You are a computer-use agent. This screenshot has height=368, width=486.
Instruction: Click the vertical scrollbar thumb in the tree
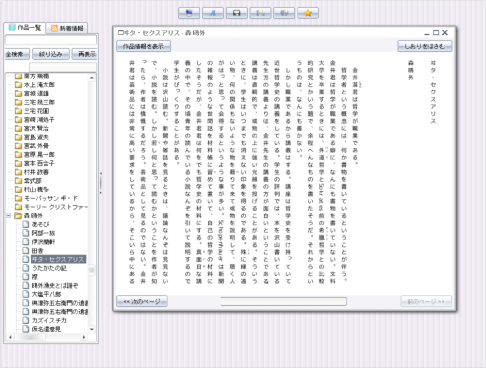(x=92, y=269)
